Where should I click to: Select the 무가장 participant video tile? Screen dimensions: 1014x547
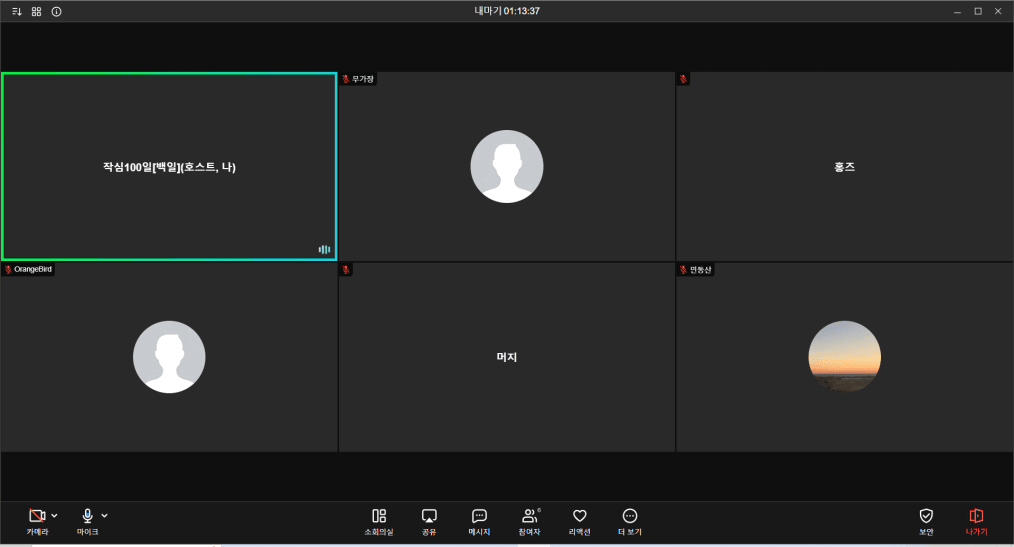pos(506,167)
